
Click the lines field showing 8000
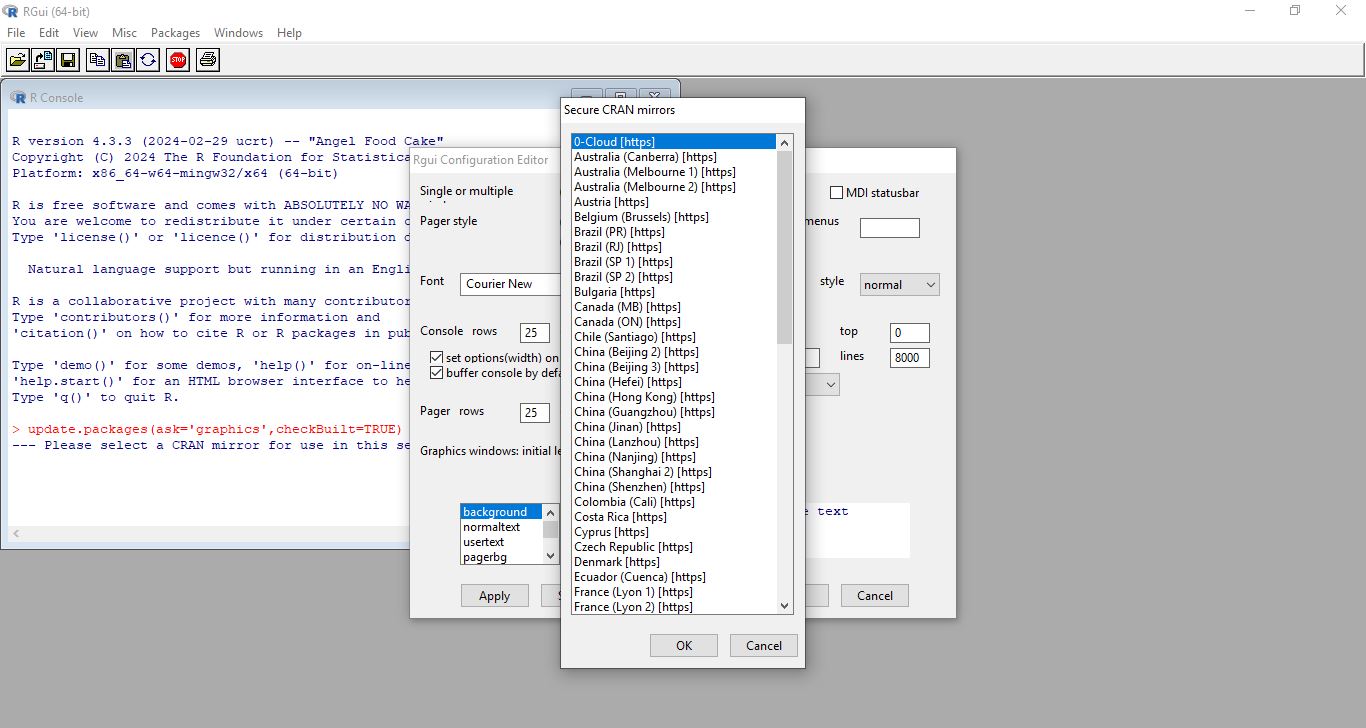click(910, 357)
